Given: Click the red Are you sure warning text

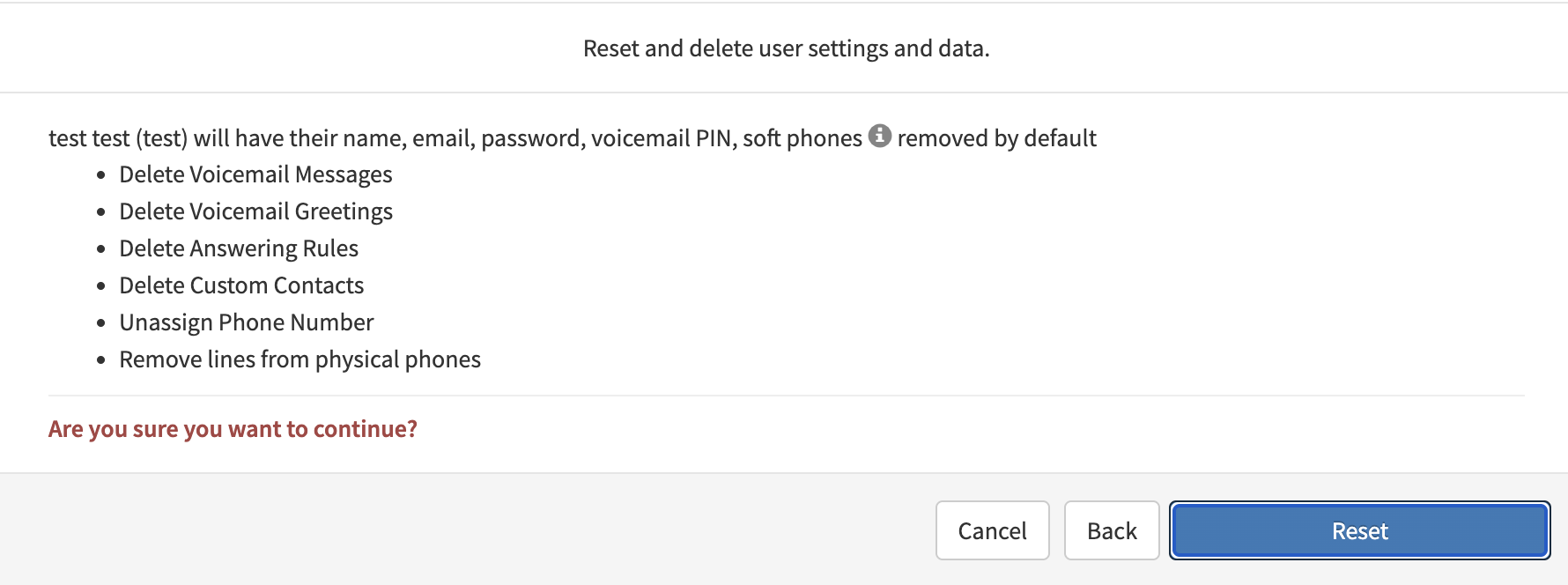Looking at the screenshot, I should tap(233, 429).
